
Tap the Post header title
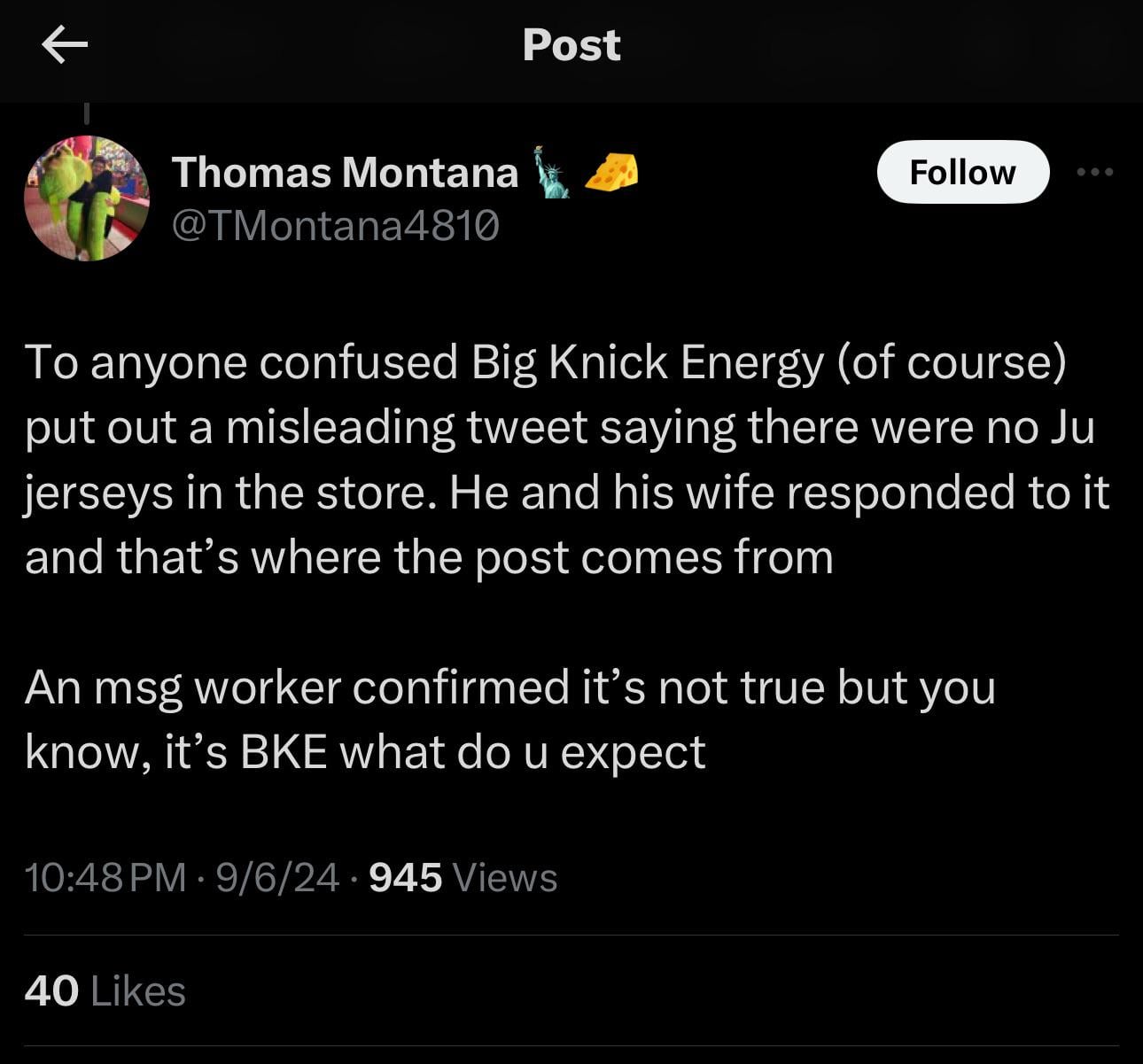(x=571, y=45)
